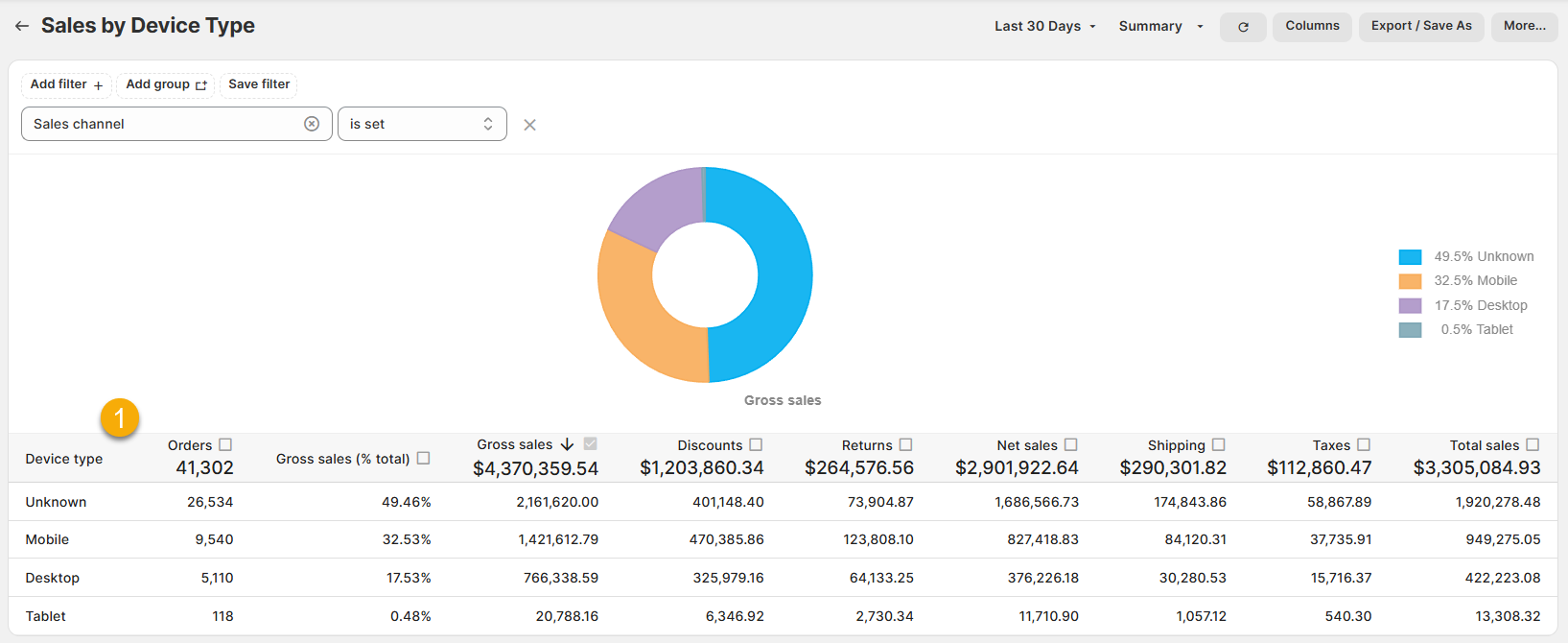Open the Export / Save As menu

(x=1420, y=26)
